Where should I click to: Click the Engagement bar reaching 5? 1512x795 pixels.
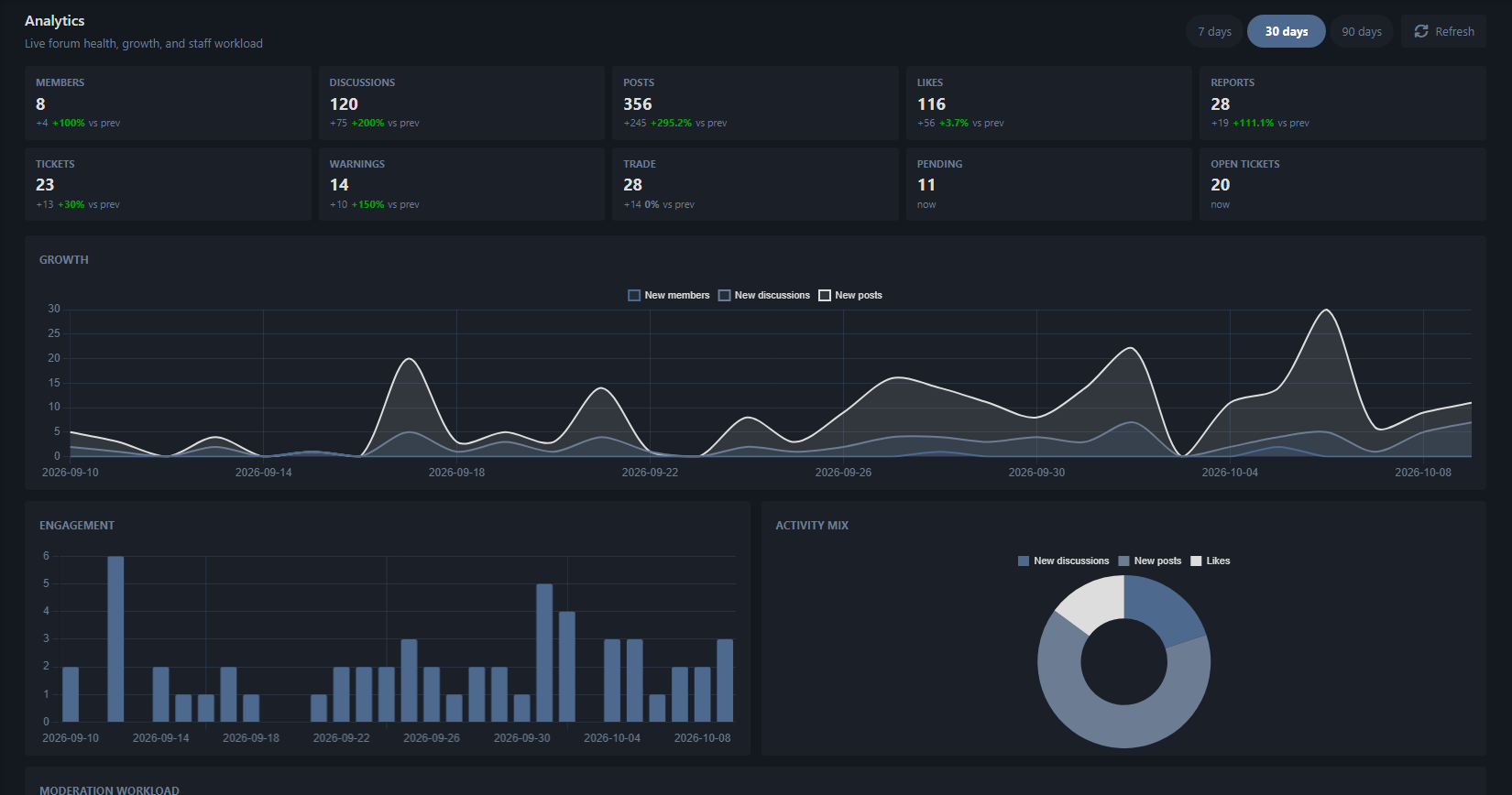click(544, 652)
